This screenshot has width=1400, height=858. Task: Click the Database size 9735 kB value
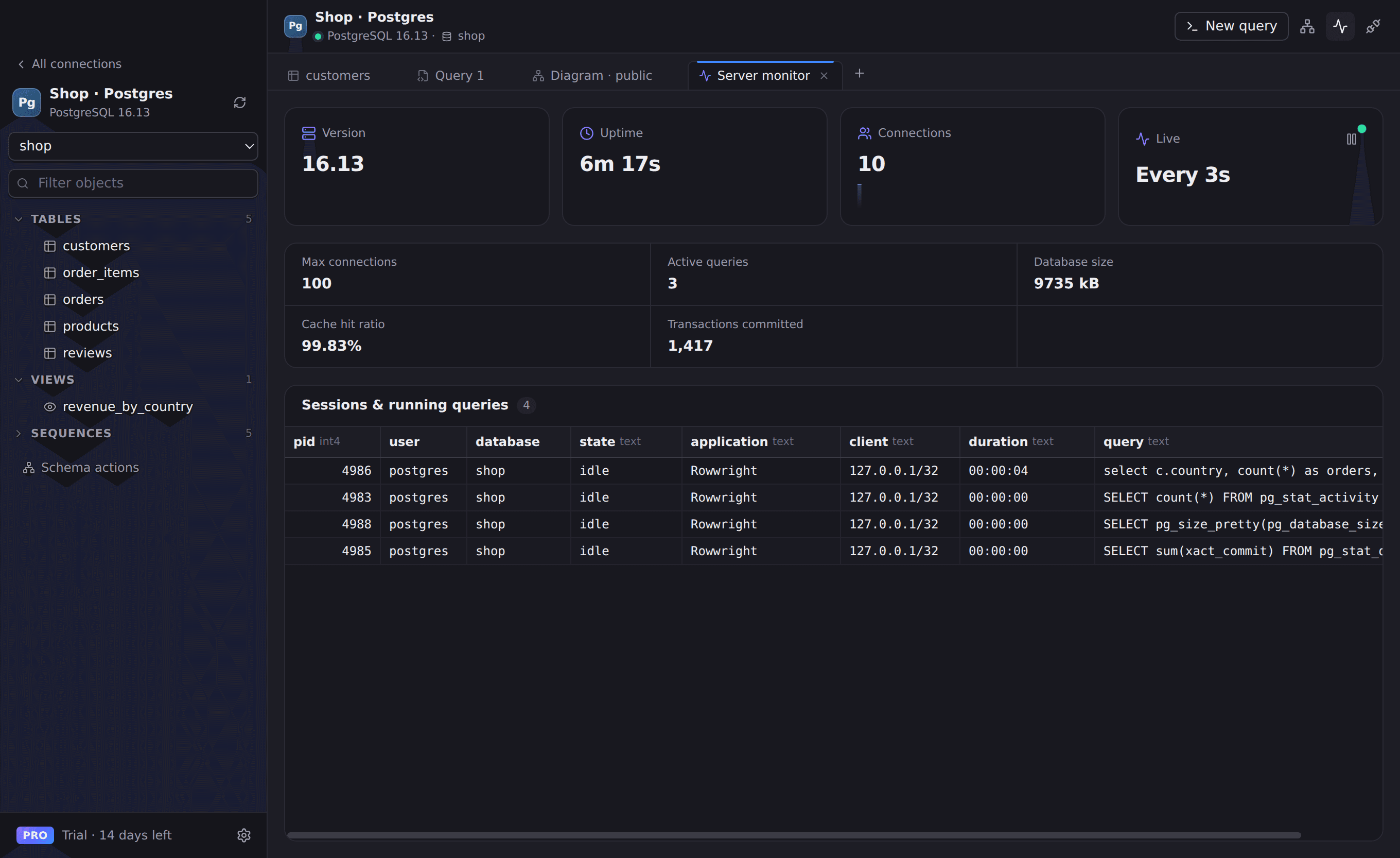pyautogui.click(x=1066, y=283)
